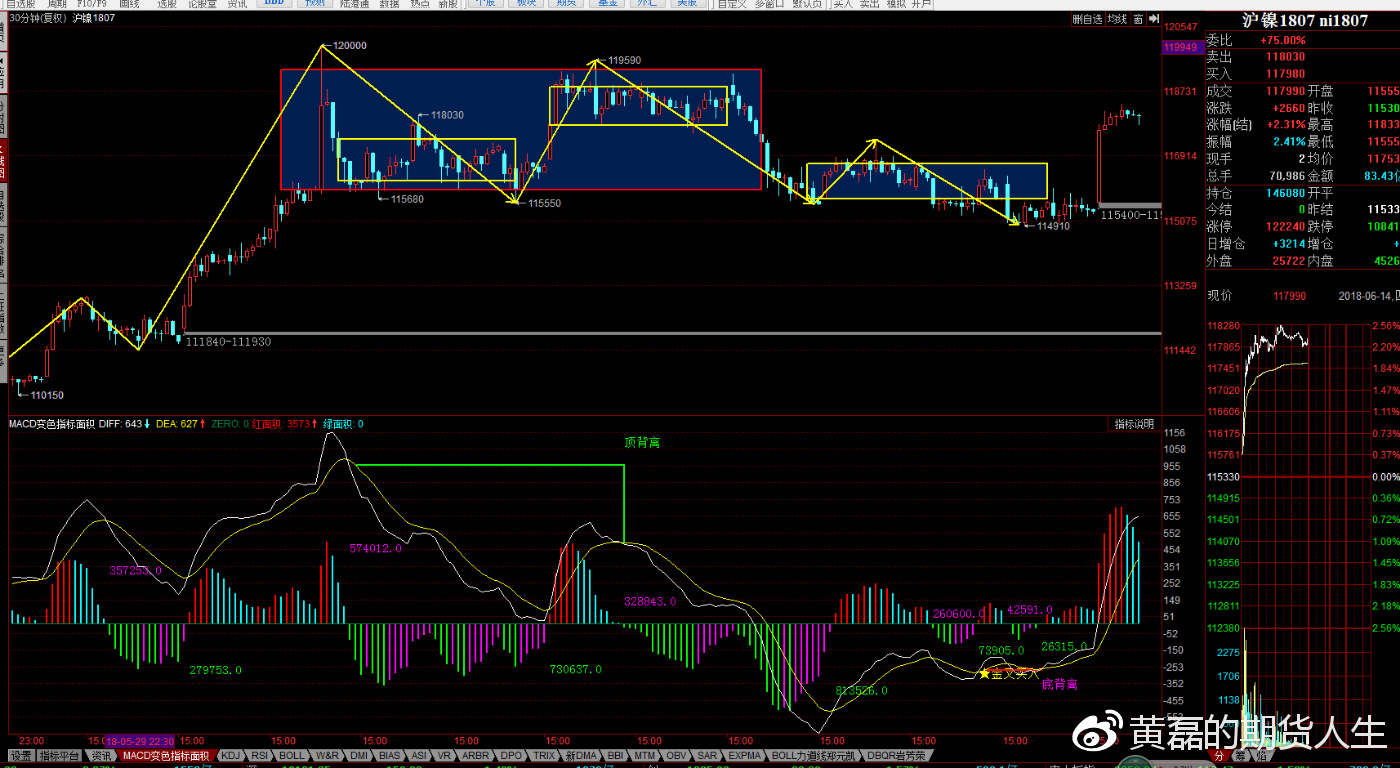Click the 328843.0 area value

(x=650, y=601)
